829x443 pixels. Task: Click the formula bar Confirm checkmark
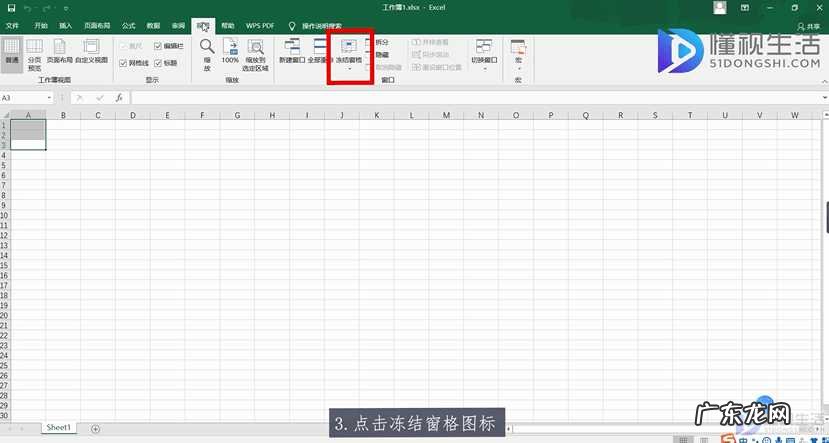[x=99, y=98]
